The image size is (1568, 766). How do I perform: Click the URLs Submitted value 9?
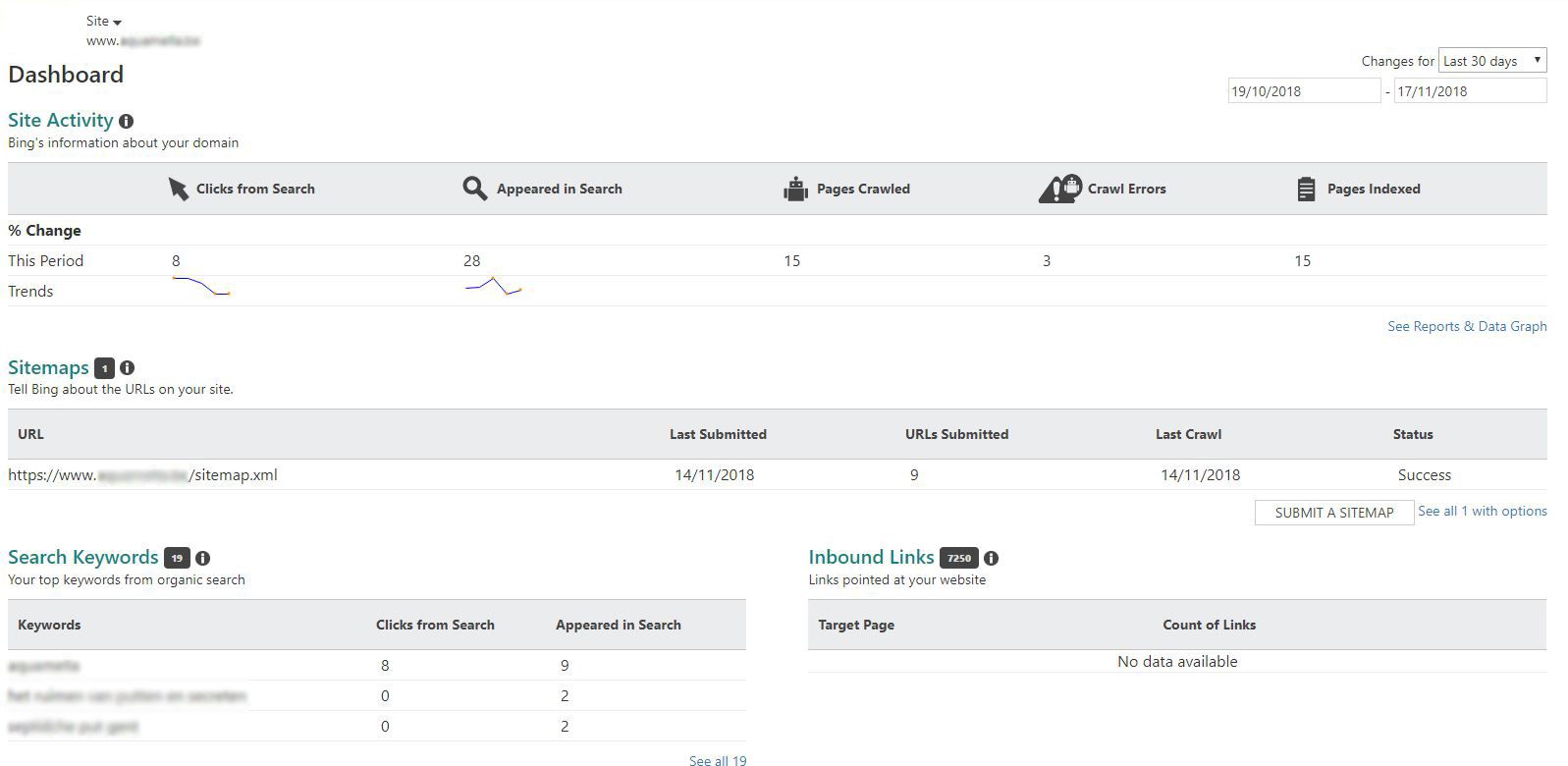[x=914, y=474]
